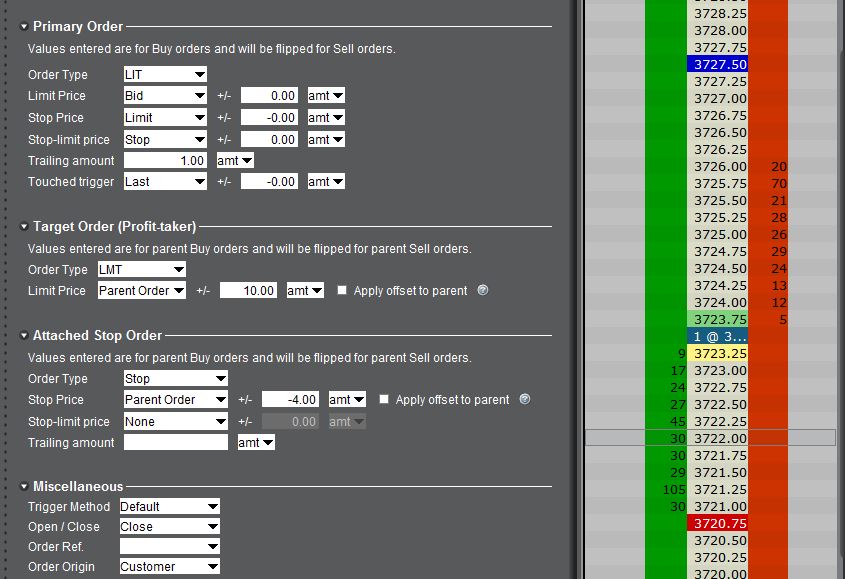Collapse the Target Order (Profit-taker) section

coord(24,226)
